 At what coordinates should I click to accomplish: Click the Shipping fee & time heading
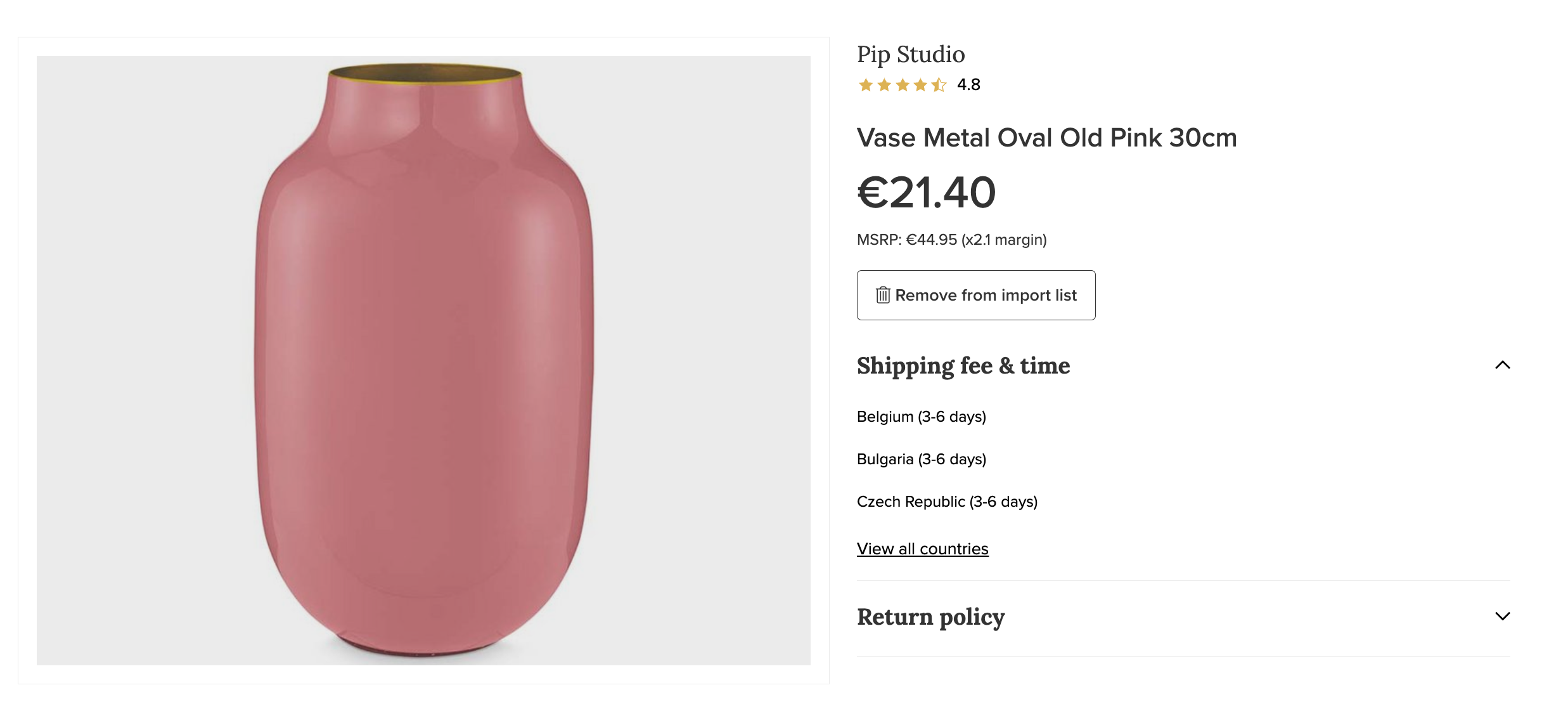(x=963, y=366)
